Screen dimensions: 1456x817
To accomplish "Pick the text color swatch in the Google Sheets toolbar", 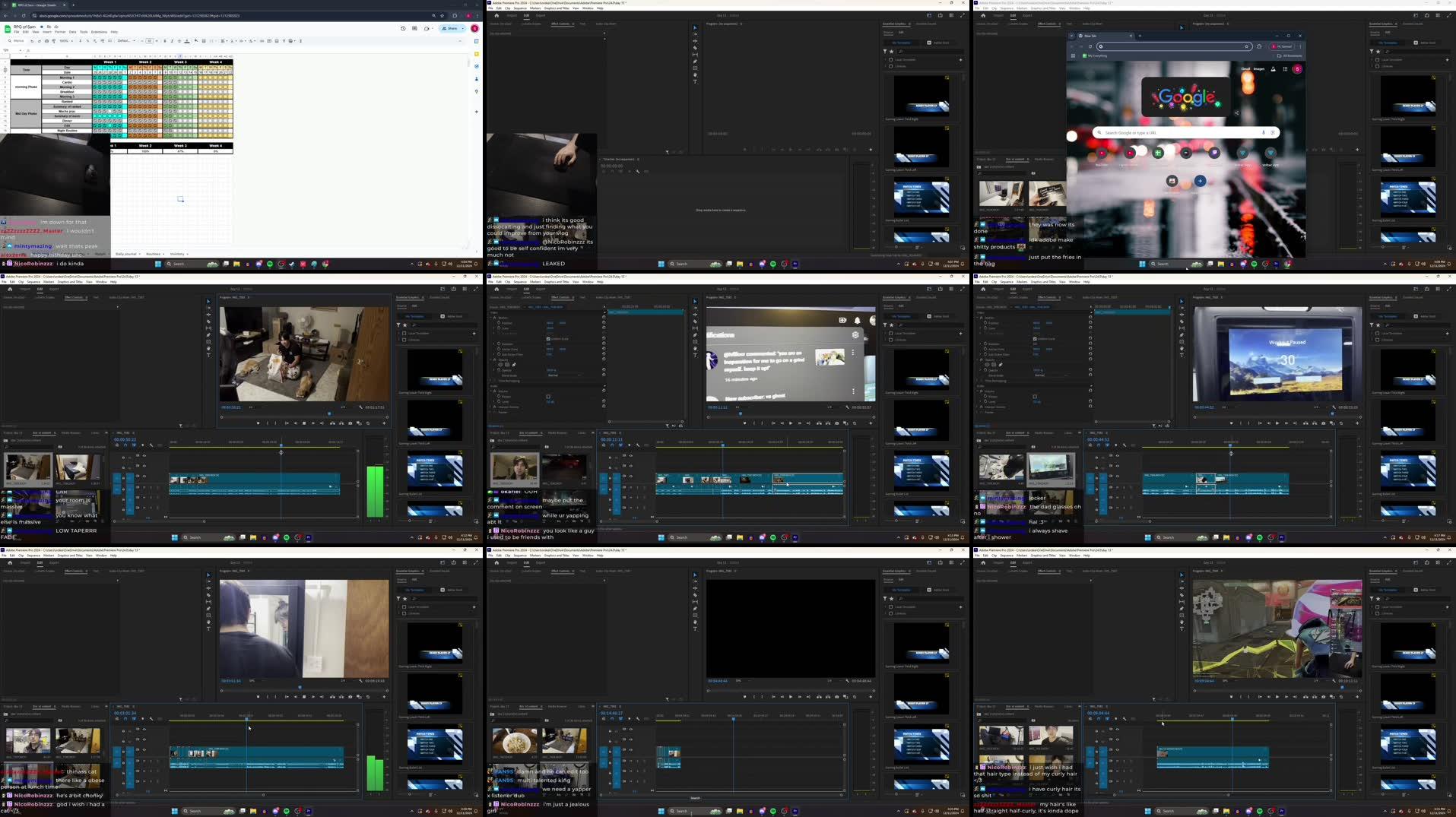I will (x=187, y=41).
